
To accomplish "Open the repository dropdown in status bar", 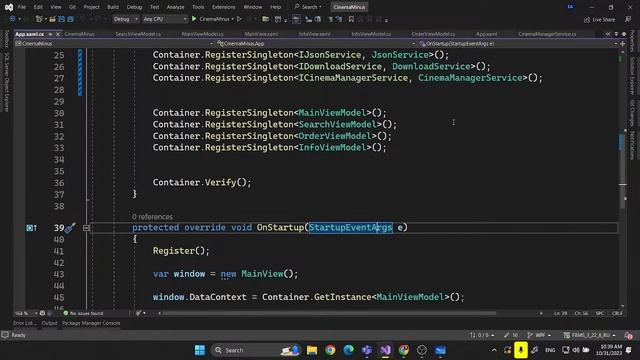I will coord(590,335).
